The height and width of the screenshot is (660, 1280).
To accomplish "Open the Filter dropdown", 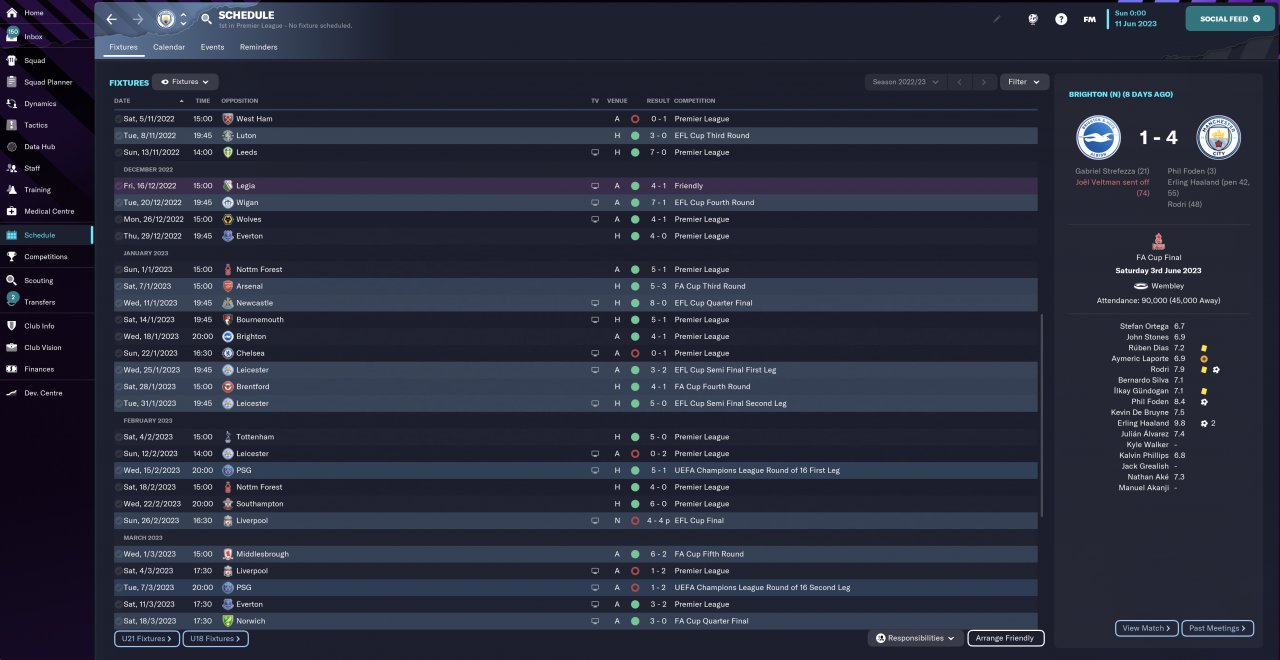I will coord(1023,82).
